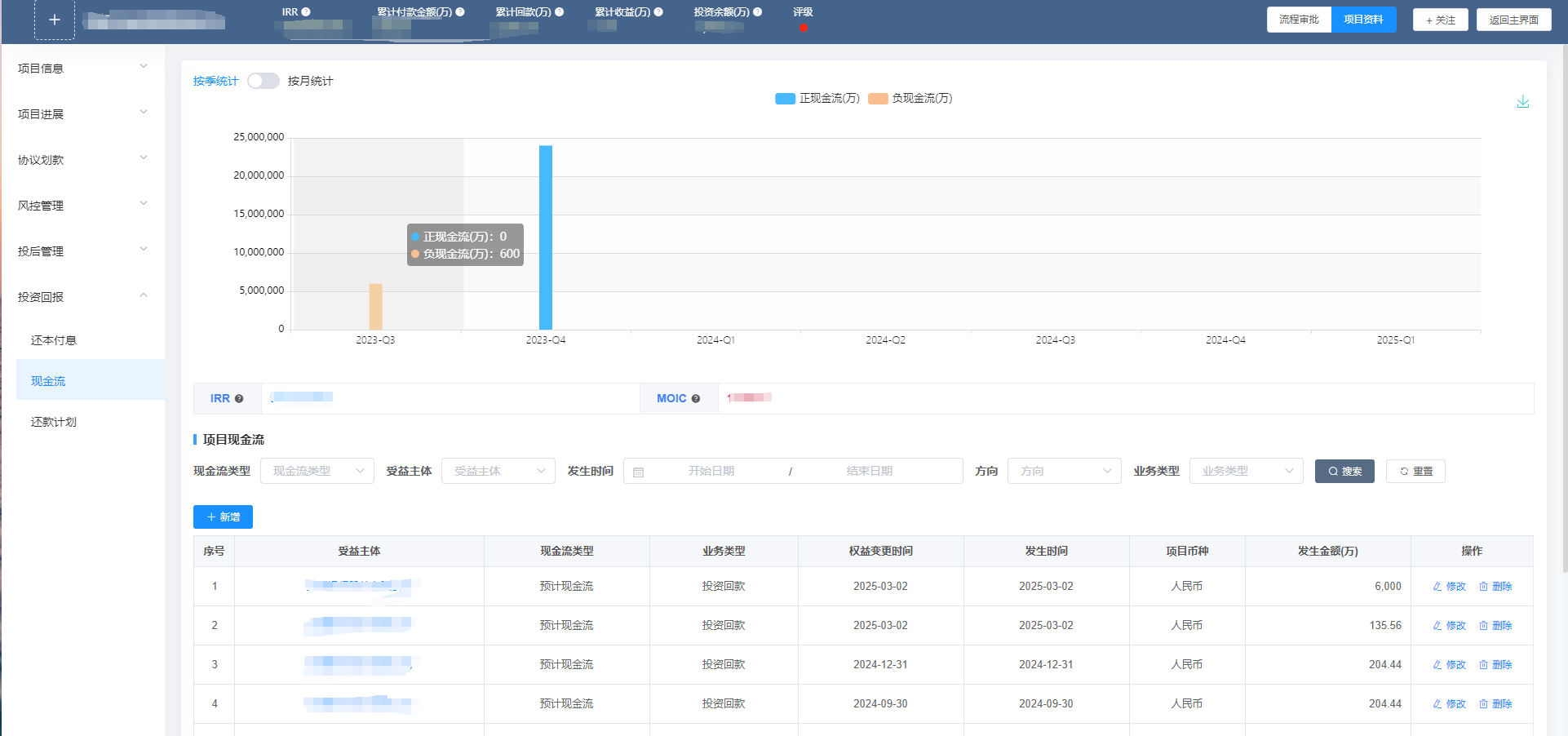Click help icon next to 投资余额(万)
This screenshot has height=736, width=1568.
coord(757,11)
